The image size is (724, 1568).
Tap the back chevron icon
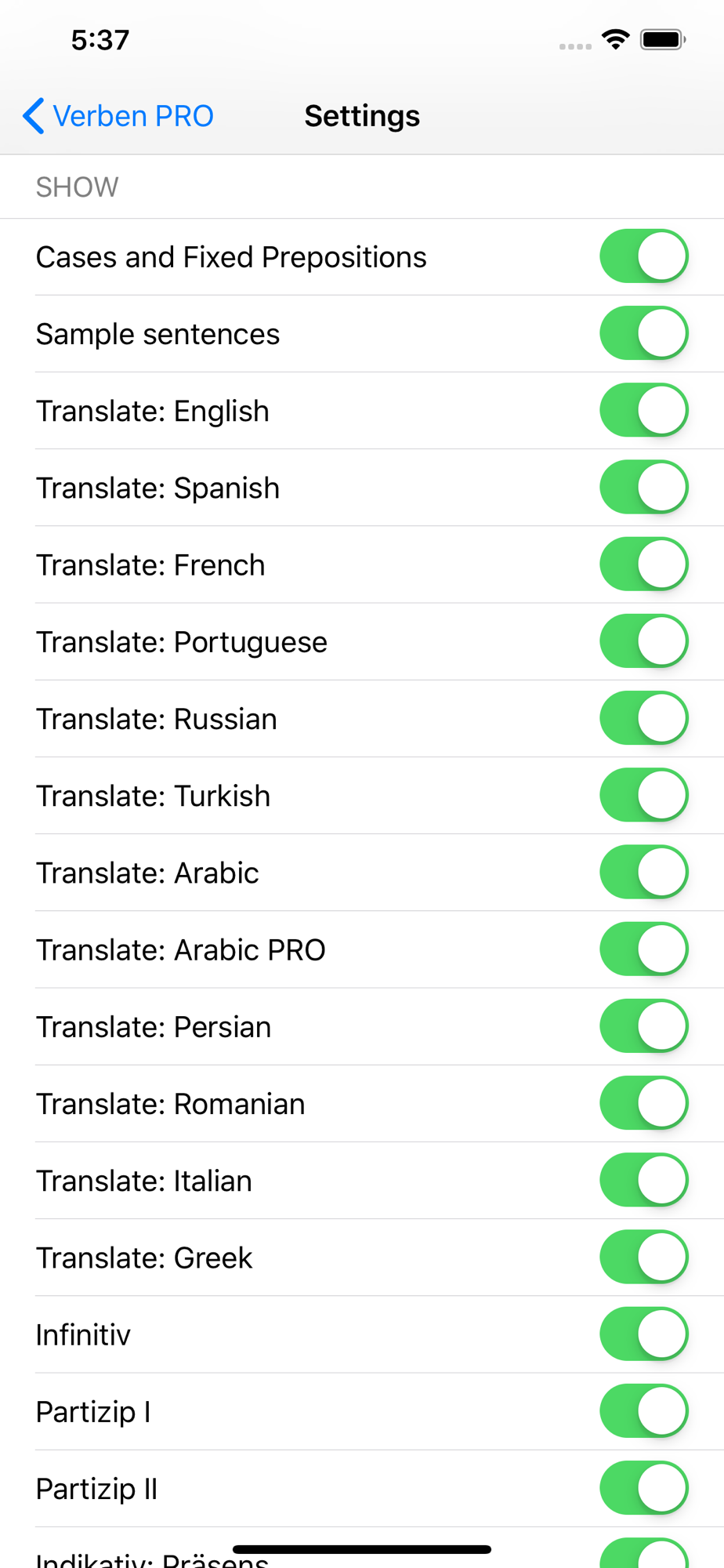34,116
